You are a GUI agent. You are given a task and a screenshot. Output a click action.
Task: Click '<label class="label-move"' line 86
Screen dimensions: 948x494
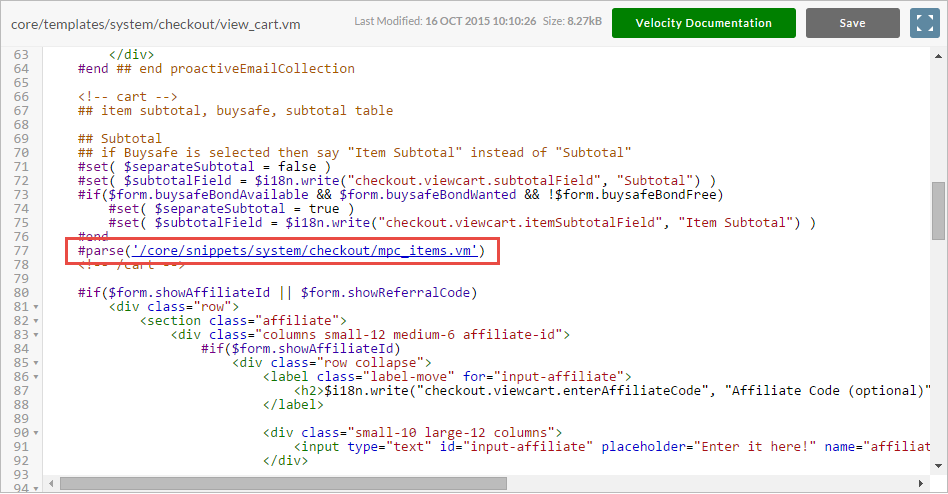pos(447,377)
